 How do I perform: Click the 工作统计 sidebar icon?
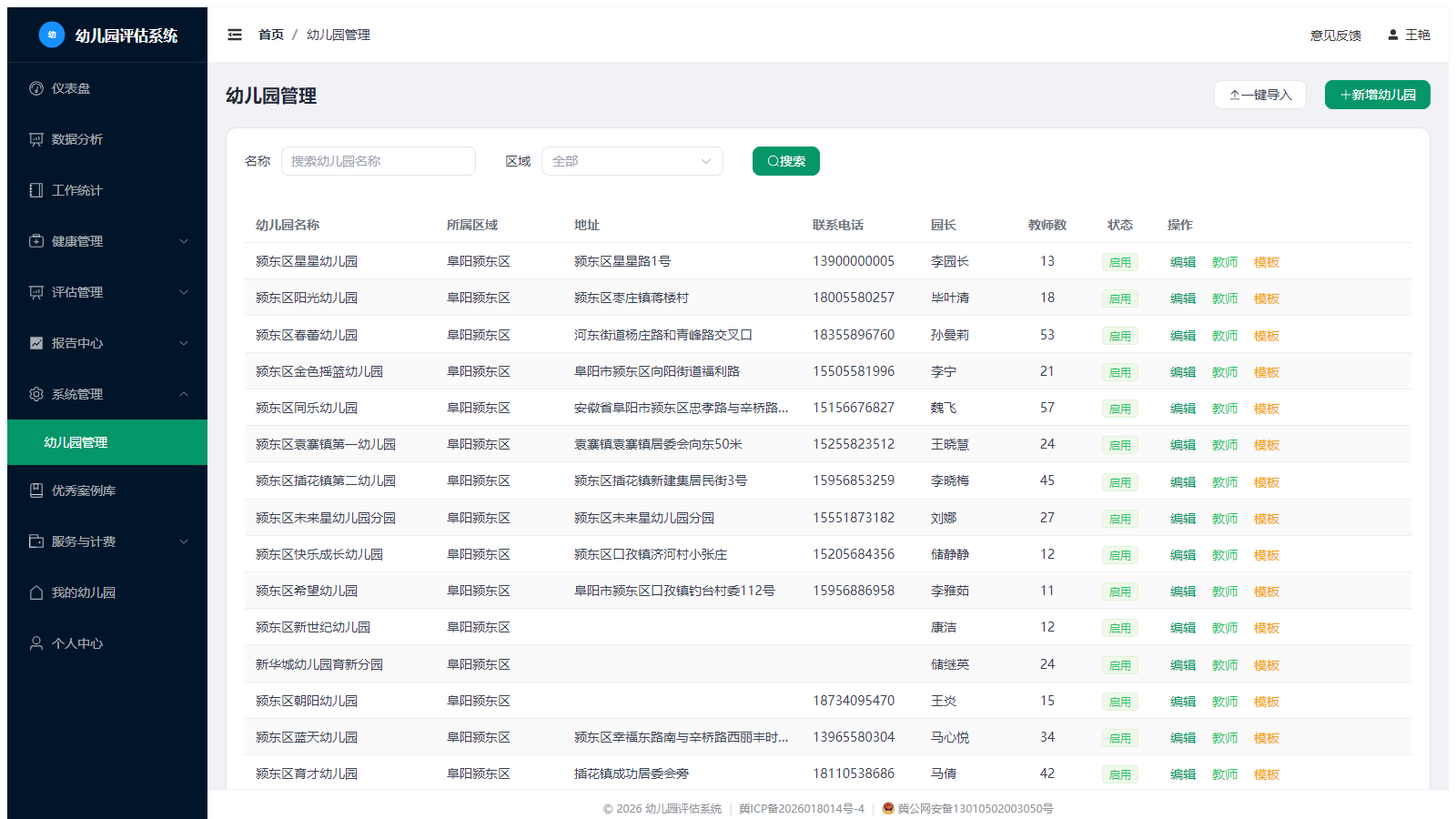[x=36, y=190]
